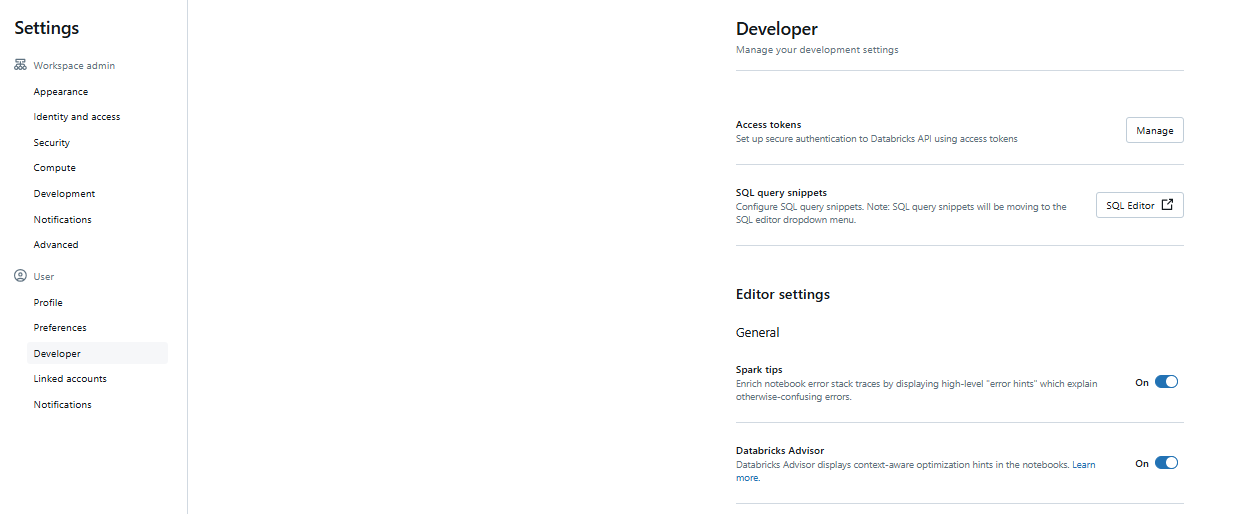Open user Notifications at bottom of sidebar

[63, 405]
